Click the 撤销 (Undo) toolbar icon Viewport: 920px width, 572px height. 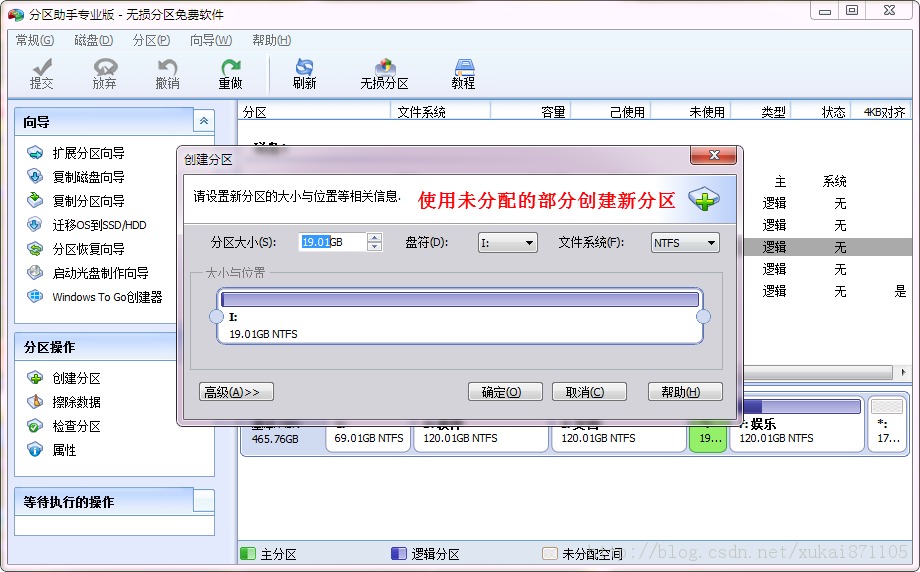pyautogui.click(x=167, y=73)
